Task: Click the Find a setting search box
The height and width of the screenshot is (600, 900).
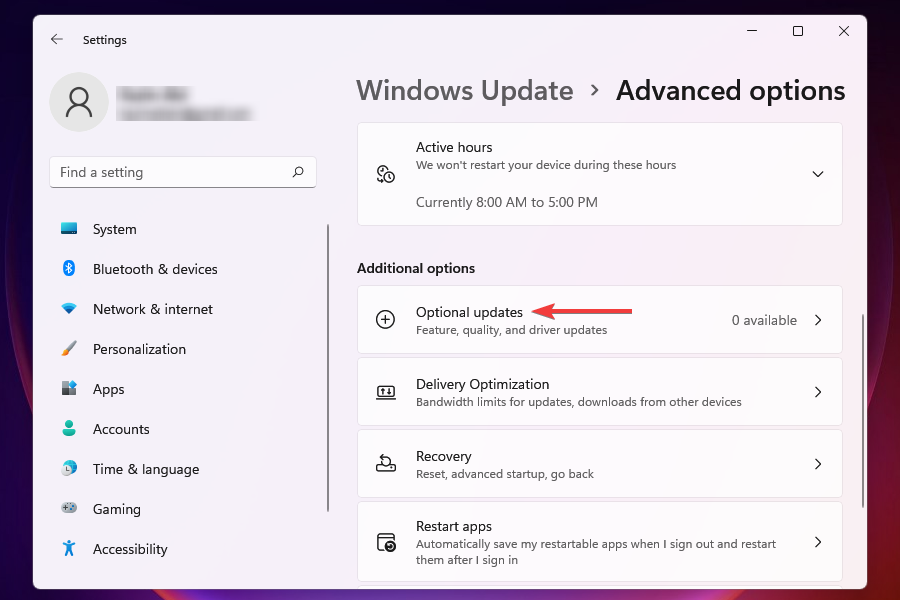Action: pos(170,172)
